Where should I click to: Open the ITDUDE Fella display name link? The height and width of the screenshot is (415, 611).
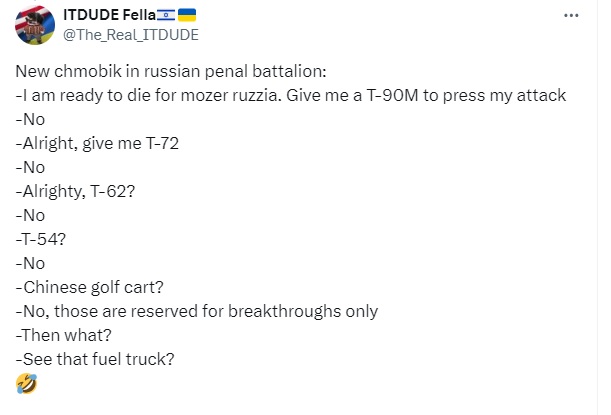[109, 15]
